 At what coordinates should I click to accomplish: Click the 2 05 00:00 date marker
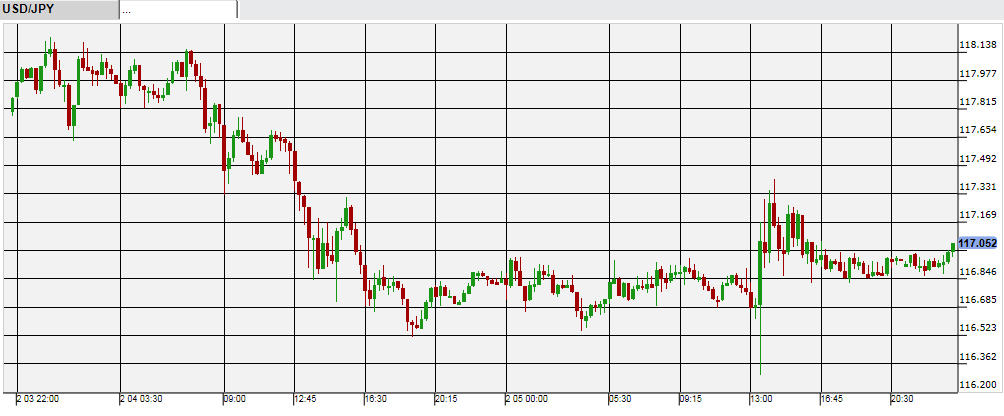pos(527,398)
